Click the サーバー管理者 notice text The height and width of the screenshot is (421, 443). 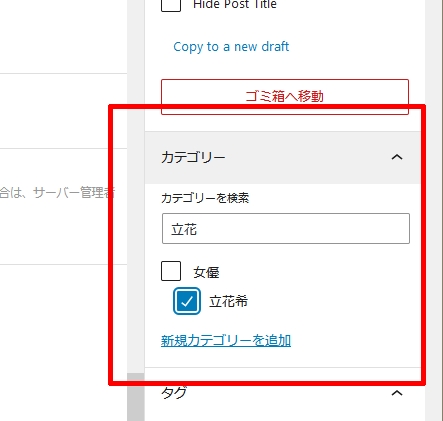tap(74, 193)
